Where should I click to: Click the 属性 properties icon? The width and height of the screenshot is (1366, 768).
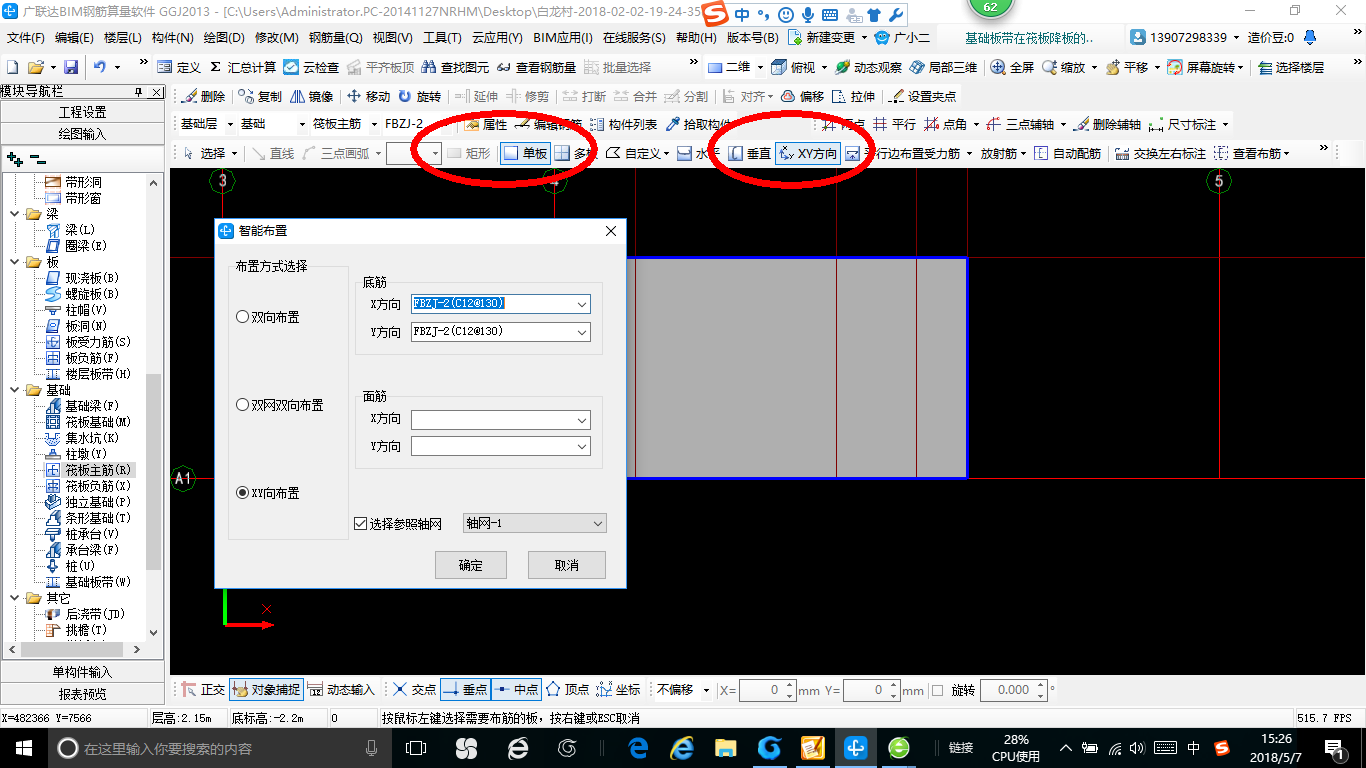485,124
